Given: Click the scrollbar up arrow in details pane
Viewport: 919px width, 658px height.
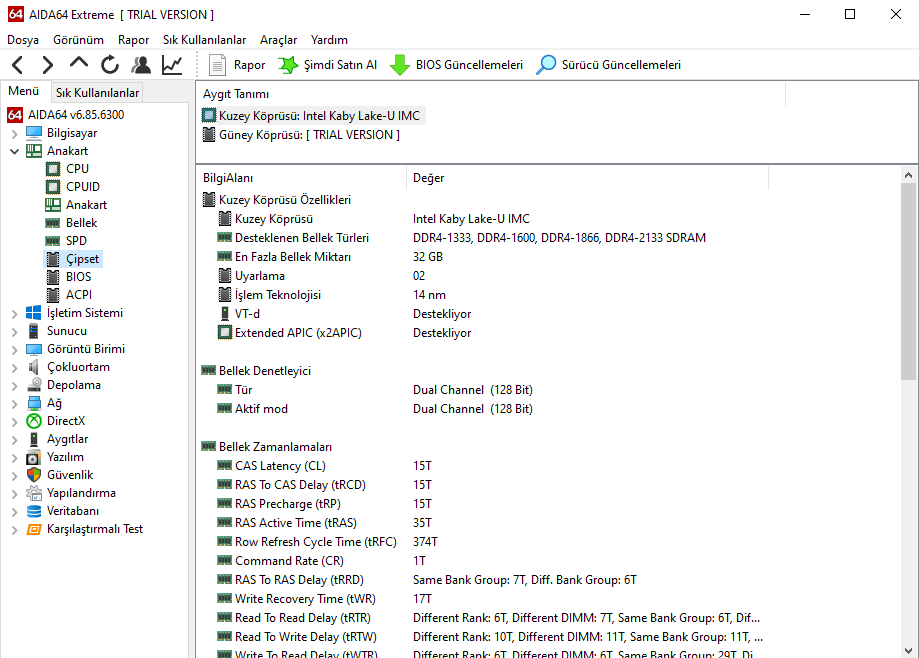Looking at the screenshot, I should (x=908, y=175).
